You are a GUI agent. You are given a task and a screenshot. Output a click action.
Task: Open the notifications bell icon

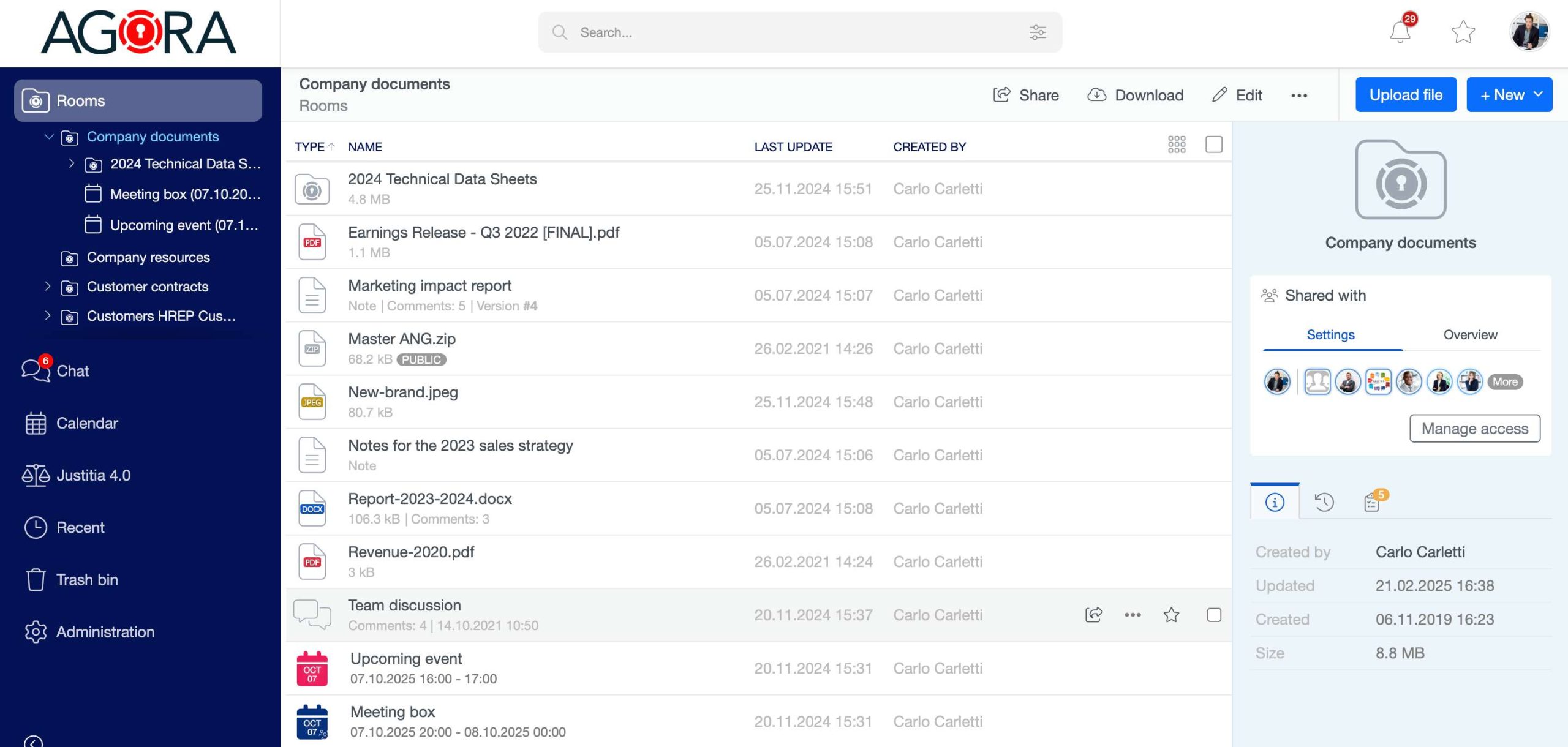(x=1400, y=32)
